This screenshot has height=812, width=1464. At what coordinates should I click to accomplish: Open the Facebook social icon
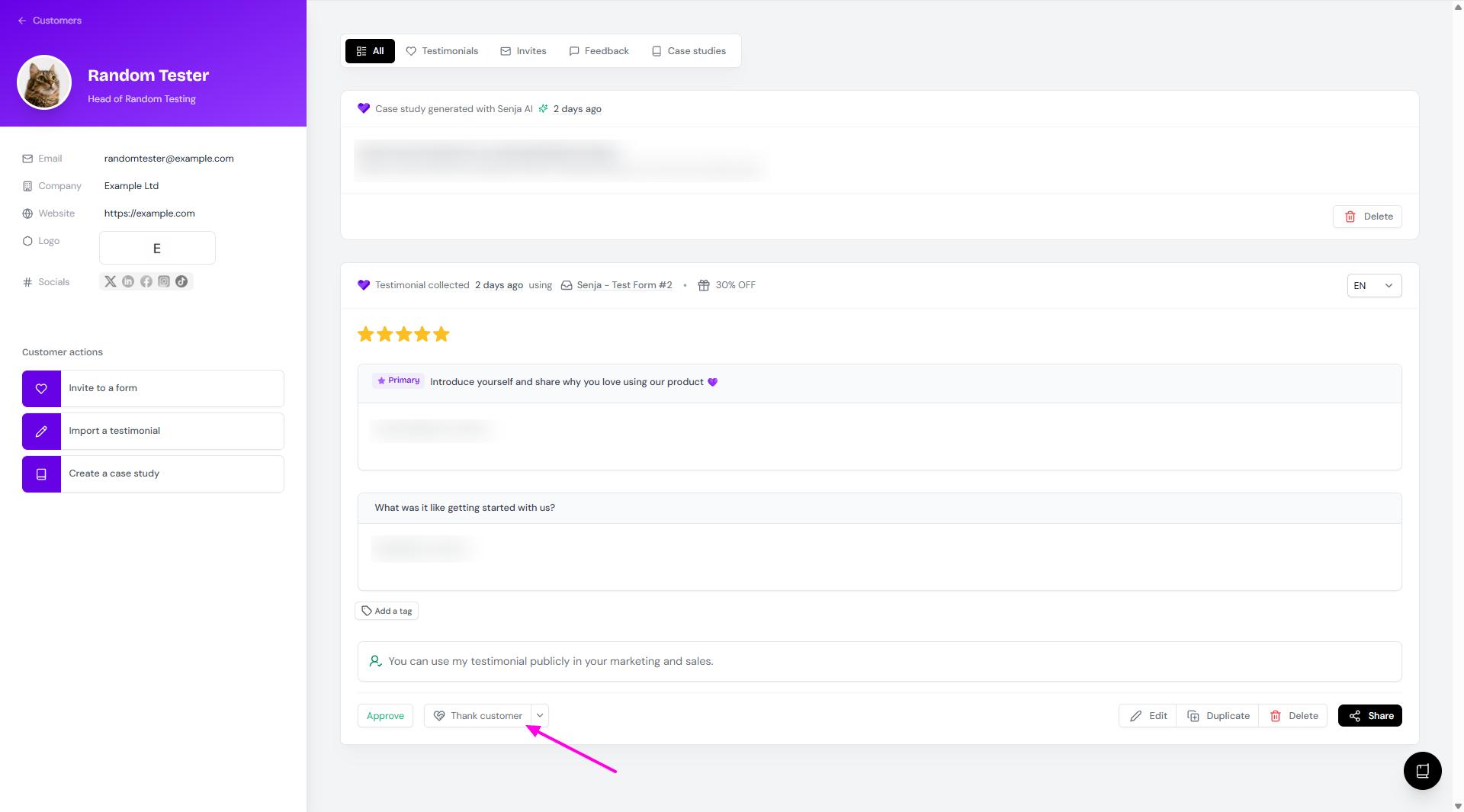146,281
